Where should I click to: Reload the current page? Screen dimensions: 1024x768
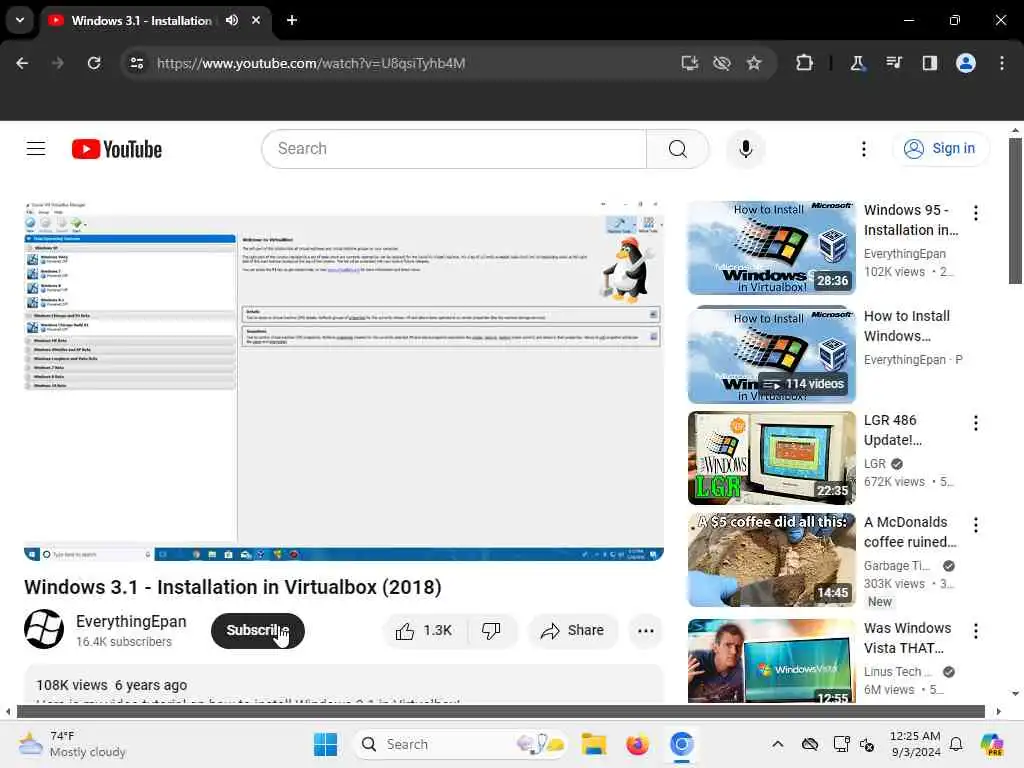tap(94, 63)
